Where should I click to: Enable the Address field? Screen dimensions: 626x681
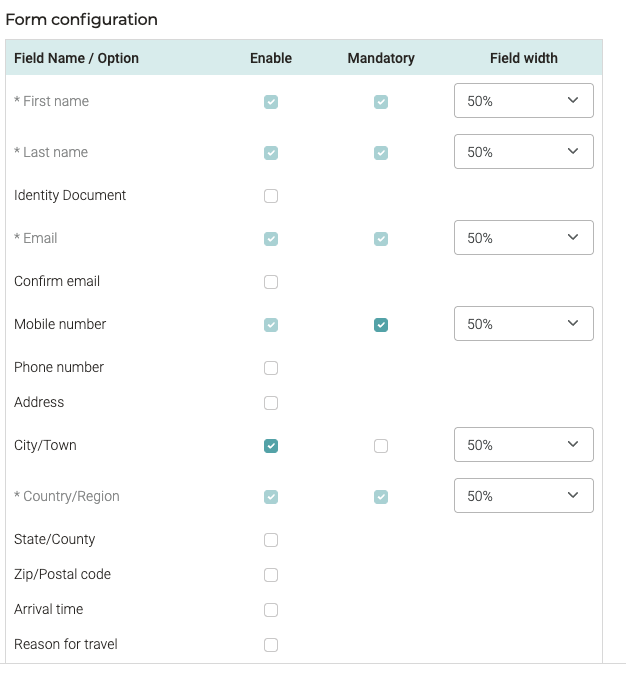tap(271, 403)
